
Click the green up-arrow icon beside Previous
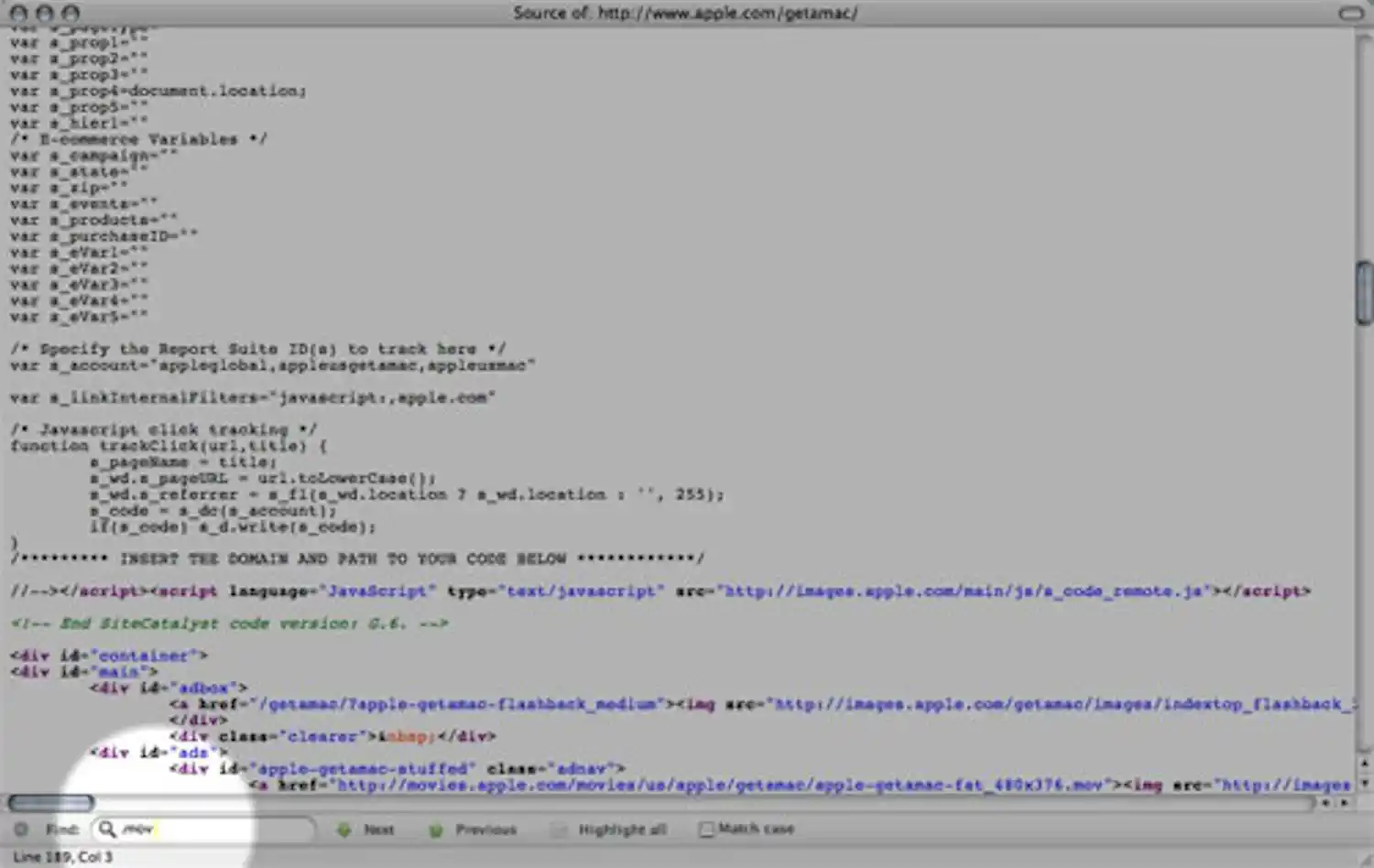(x=437, y=830)
